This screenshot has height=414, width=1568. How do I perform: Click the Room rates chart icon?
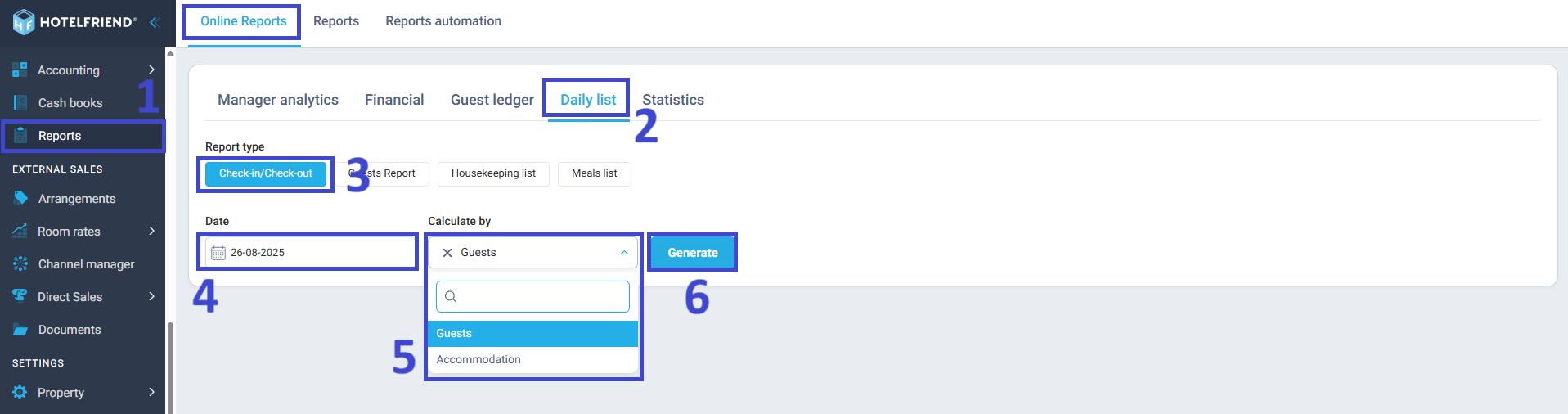click(x=20, y=231)
